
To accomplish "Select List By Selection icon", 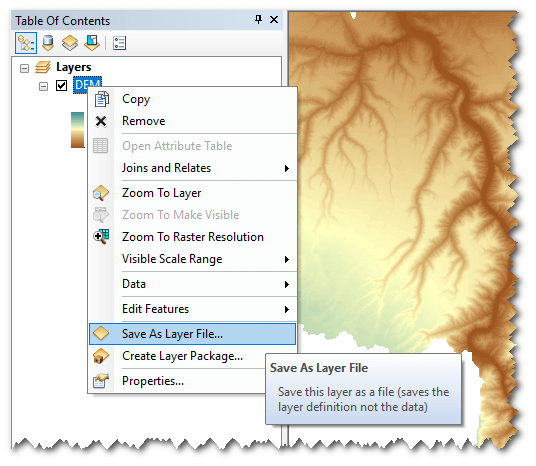I will [92, 43].
